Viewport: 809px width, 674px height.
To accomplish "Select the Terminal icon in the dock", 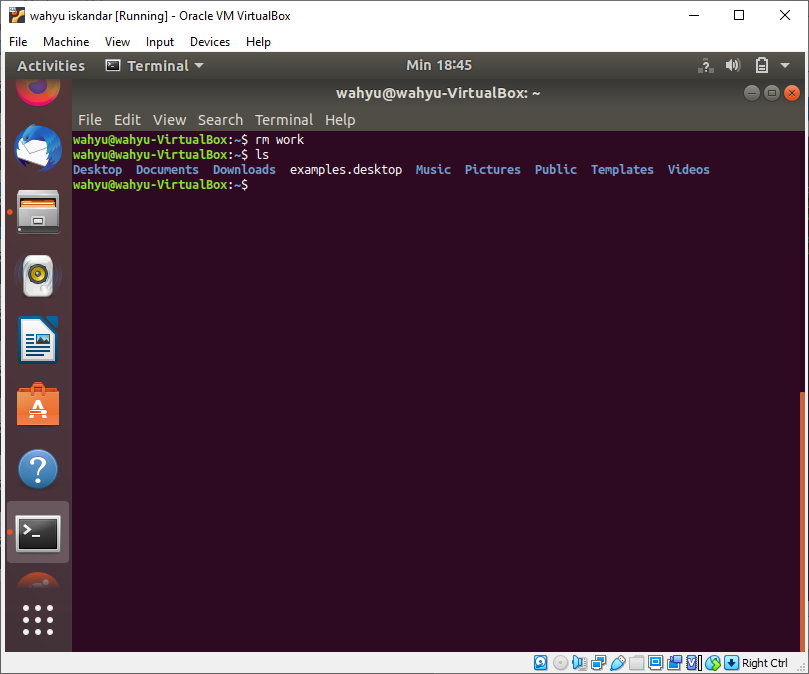I will (38, 533).
